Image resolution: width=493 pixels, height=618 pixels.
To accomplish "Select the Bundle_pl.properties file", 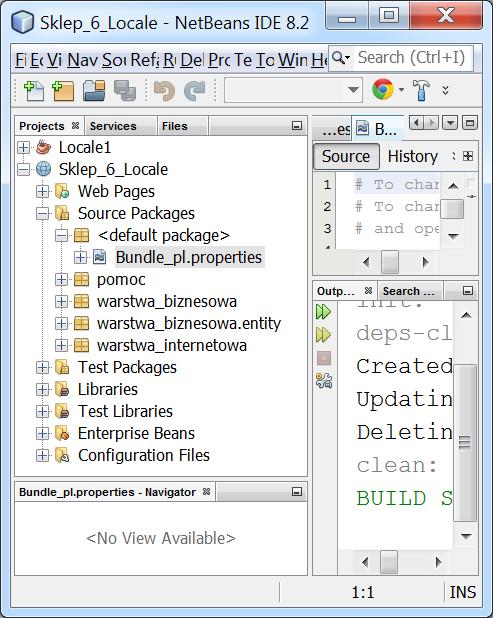I will coord(189,257).
